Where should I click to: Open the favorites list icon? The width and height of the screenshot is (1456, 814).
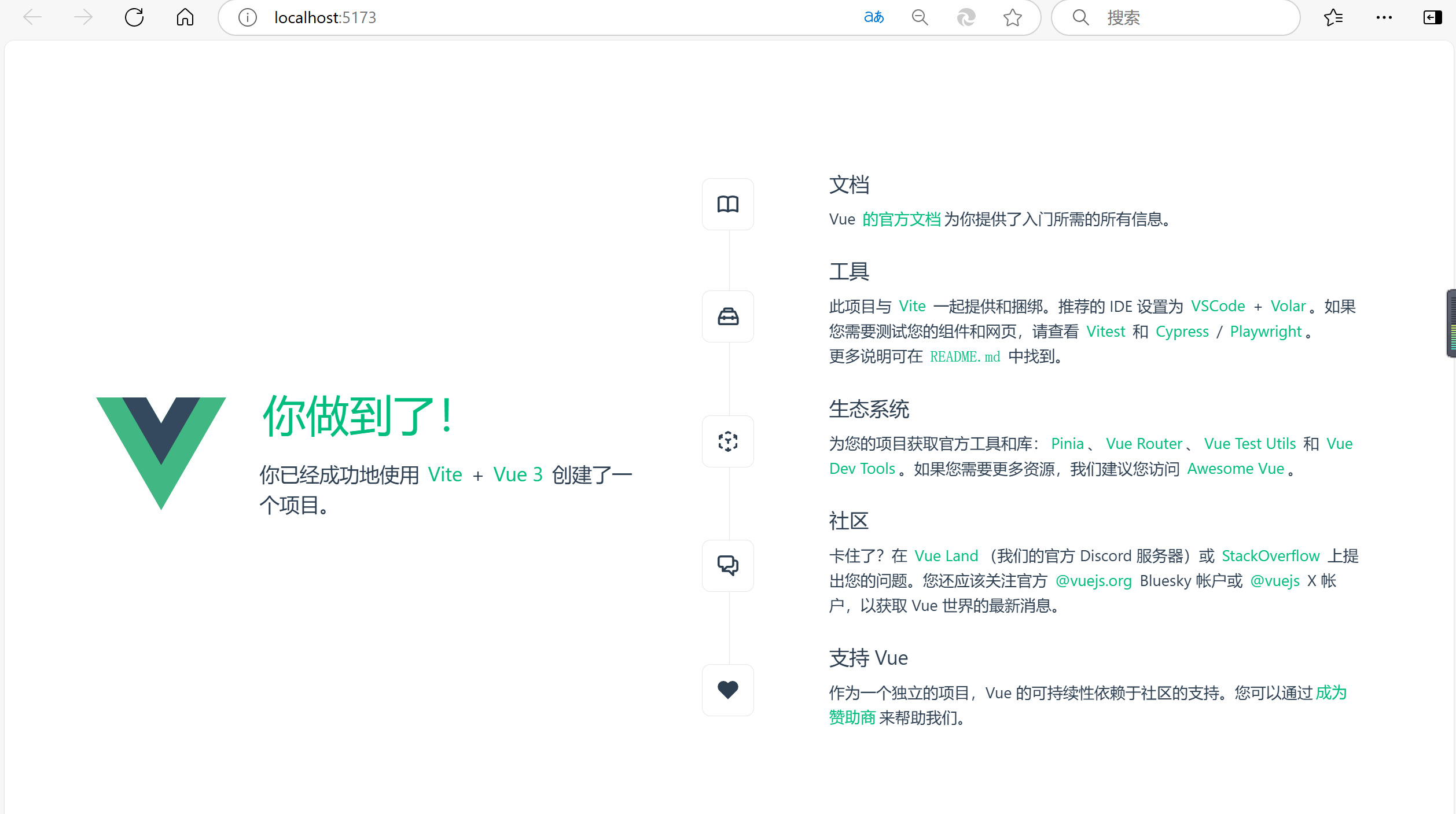(1333, 17)
